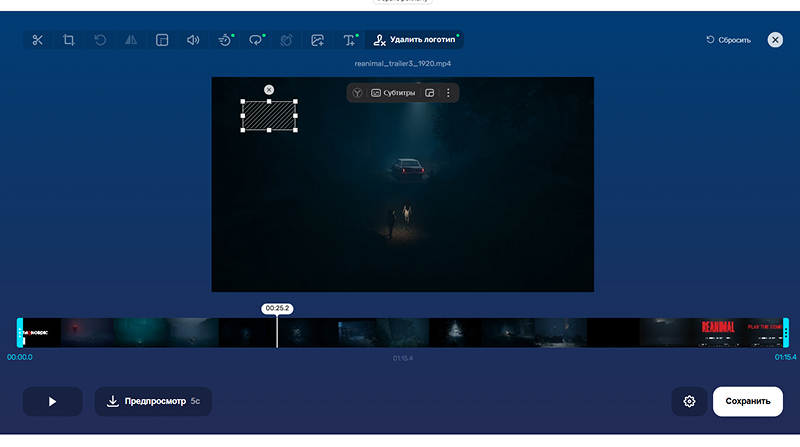Toggle picture-in-picture on the video overlay
800x447 pixels.
click(430, 93)
